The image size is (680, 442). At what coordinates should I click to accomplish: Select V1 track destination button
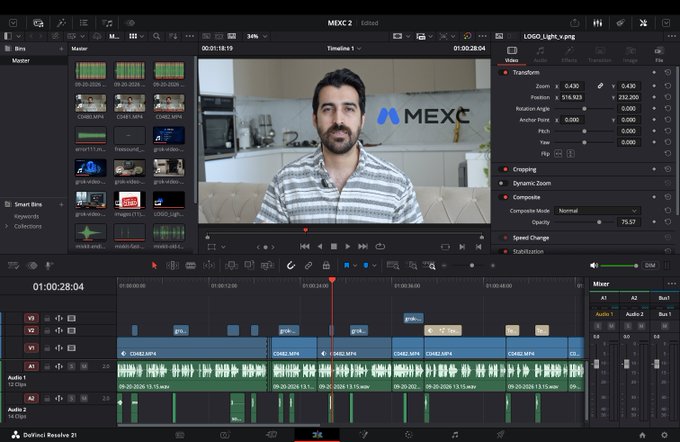pyautogui.click(x=31, y=348)
